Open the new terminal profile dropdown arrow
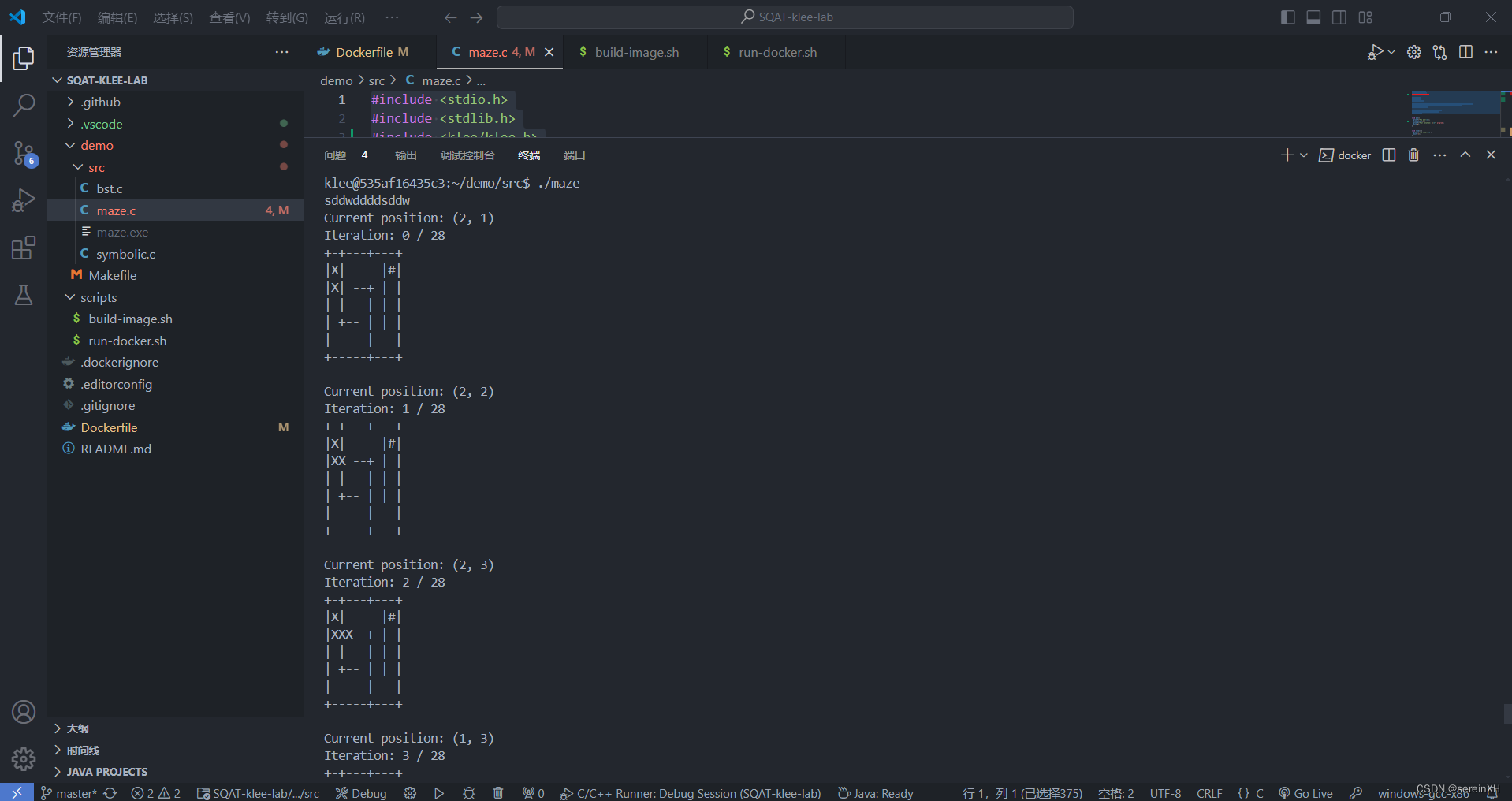 point(1304,155)
